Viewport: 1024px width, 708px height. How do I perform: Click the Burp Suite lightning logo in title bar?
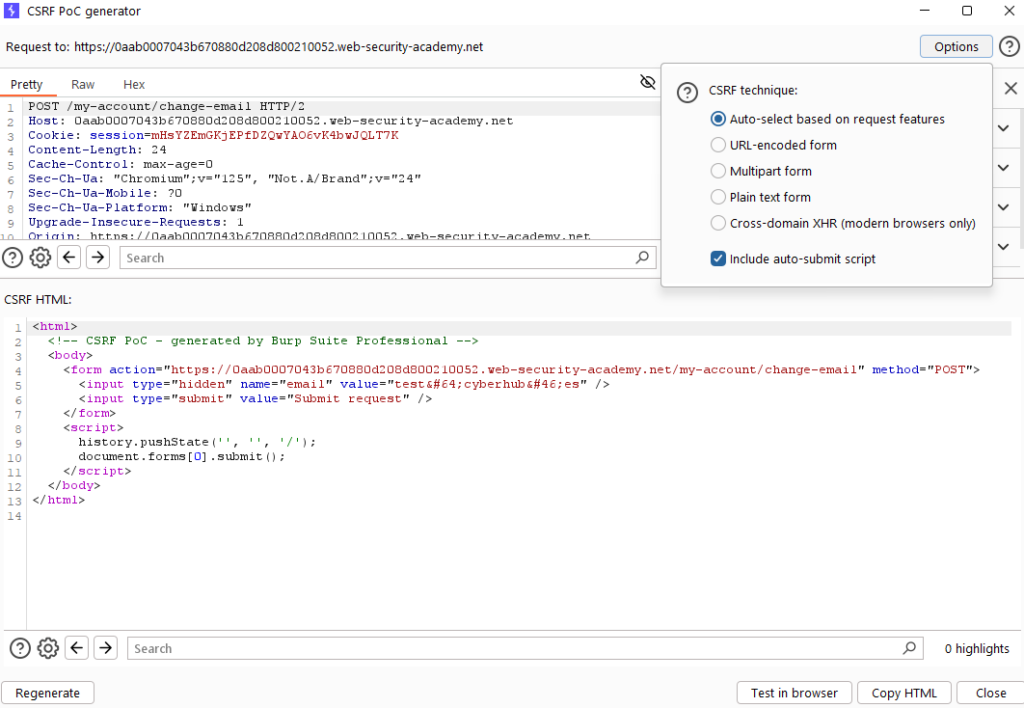pyautogui.click(x=11, y=11)
